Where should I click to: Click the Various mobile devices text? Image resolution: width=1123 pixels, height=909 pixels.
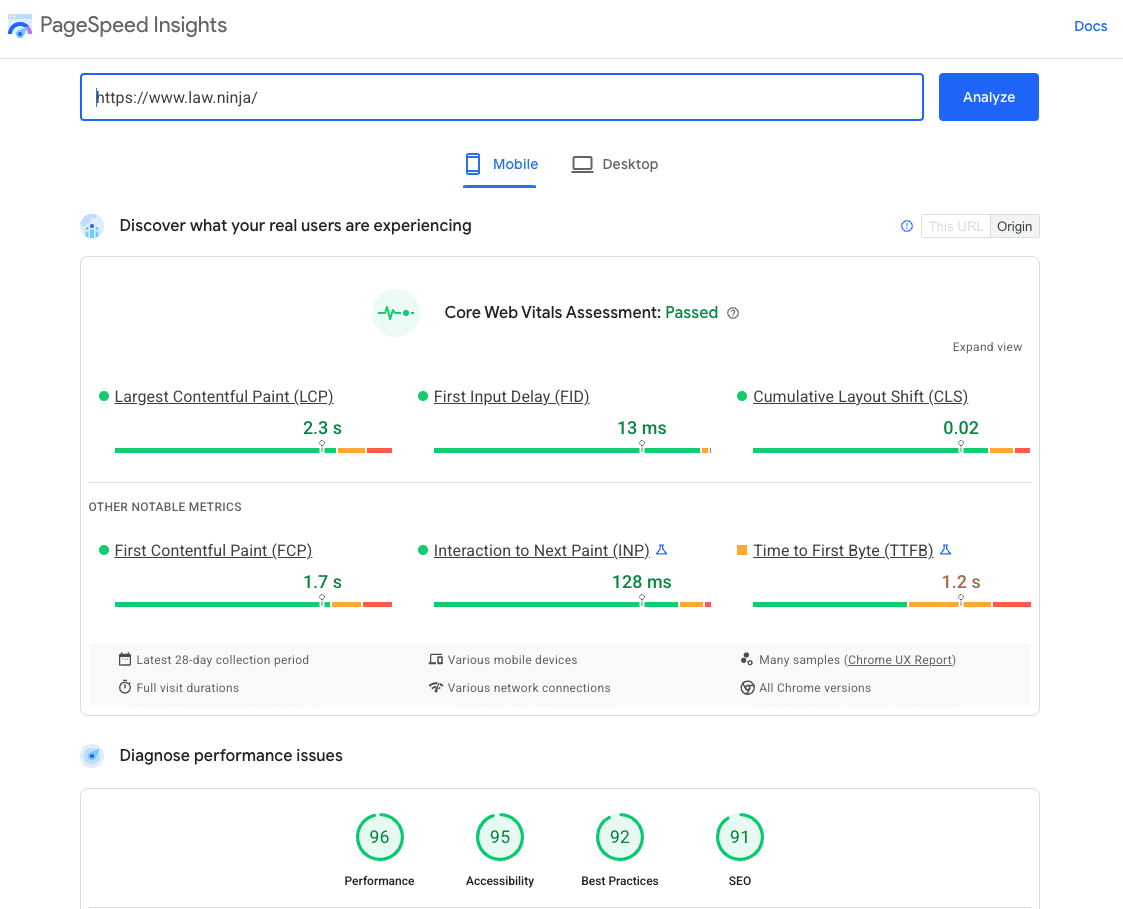coord(512,660)
